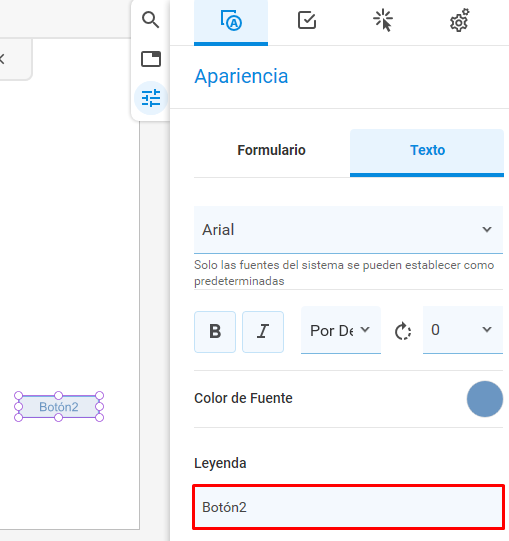Image resolution: width=509 pixels, height=541 pixels.
Task: Open the search magnifier tool
Action: pos(150,20)
